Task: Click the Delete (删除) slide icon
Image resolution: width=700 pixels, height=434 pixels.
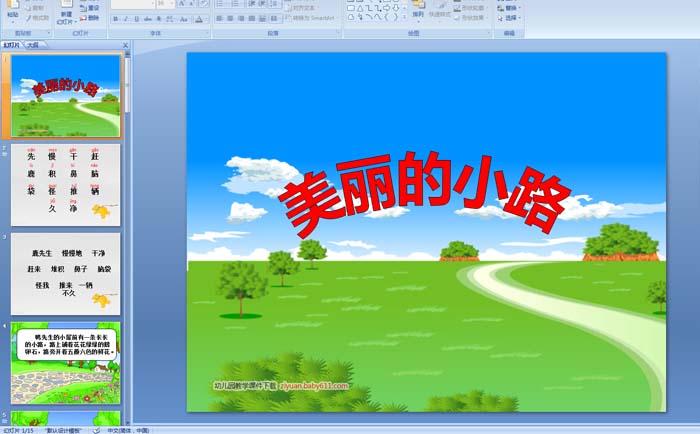Action: click(x=83, y=18)
